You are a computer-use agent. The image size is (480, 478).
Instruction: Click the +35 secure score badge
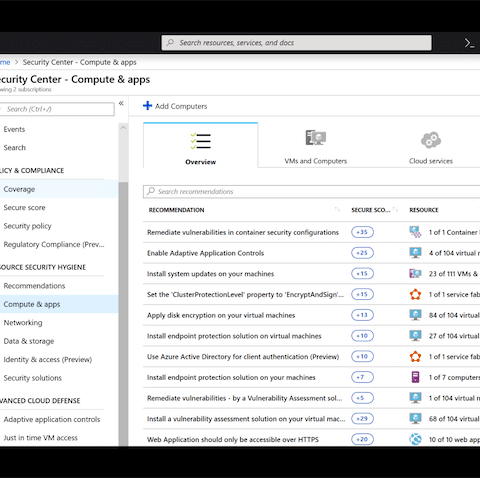[x=362, y=232]
